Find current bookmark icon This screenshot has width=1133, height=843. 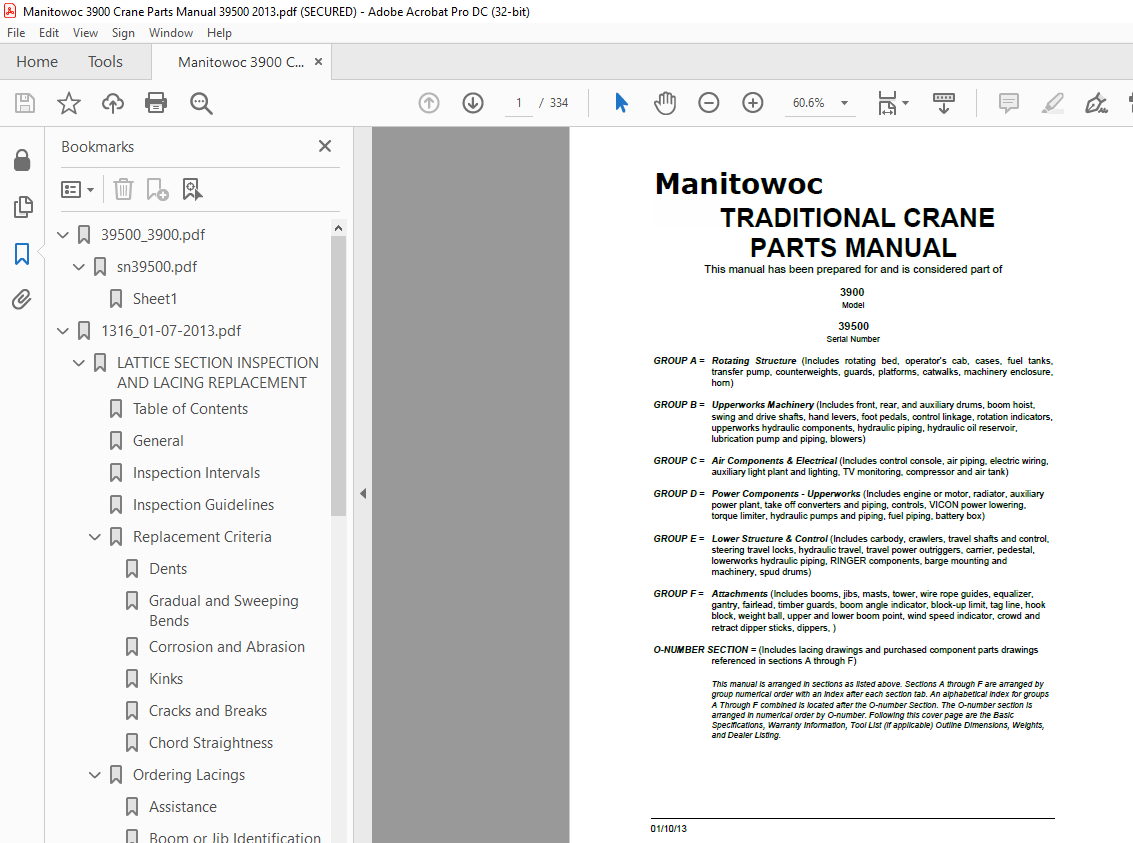coord(192,189)
